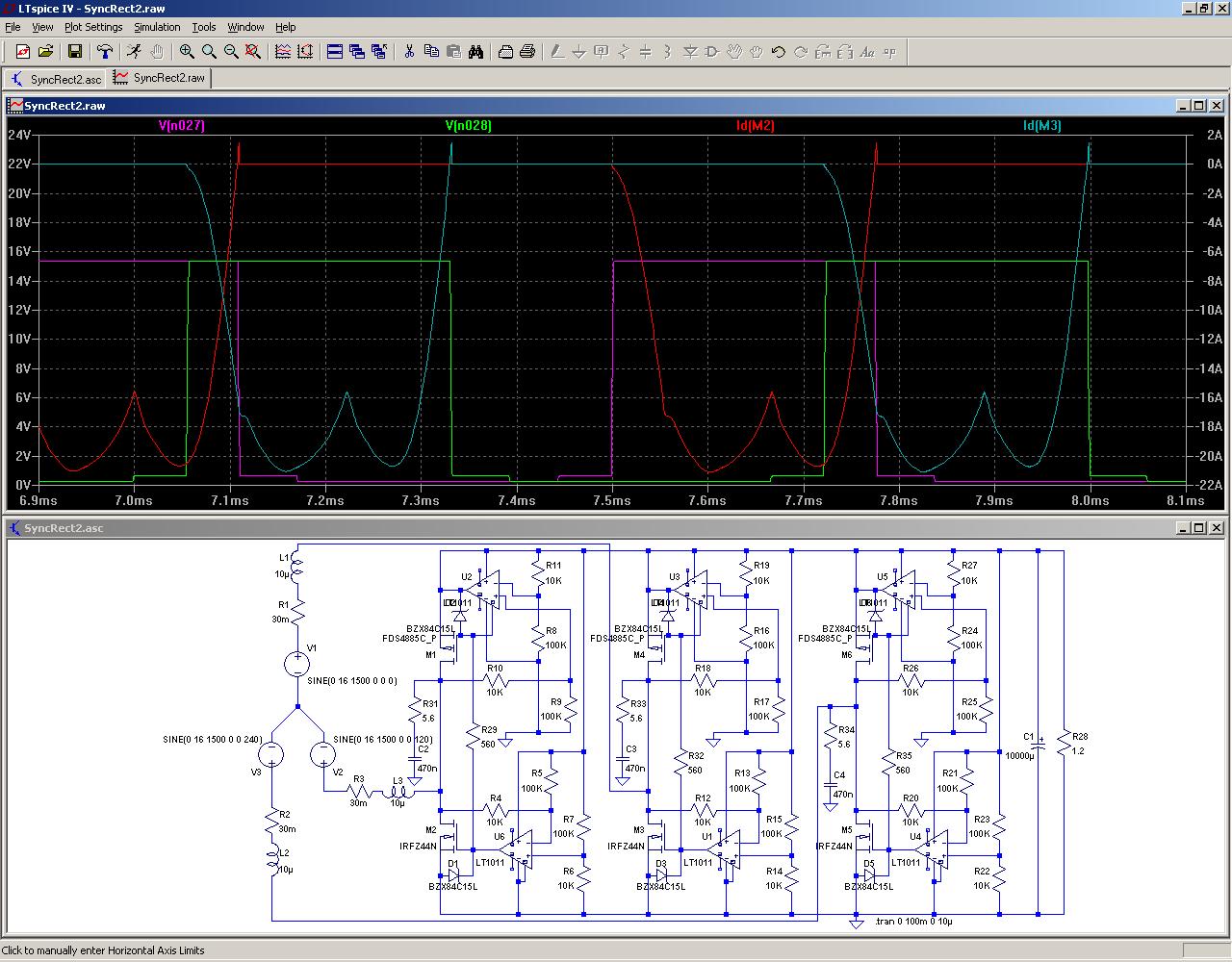Click the Tile Windows icon
The width and height of the screenshot is (1232, 962).
335,52
